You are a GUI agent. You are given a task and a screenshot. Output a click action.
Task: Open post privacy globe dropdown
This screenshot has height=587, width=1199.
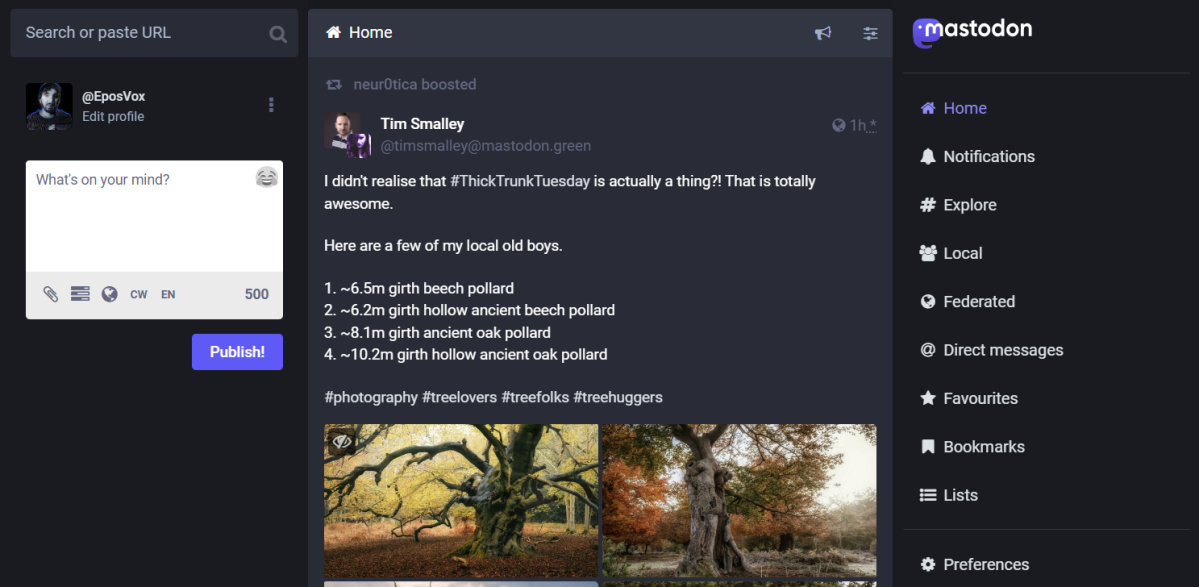click(110, 294)
